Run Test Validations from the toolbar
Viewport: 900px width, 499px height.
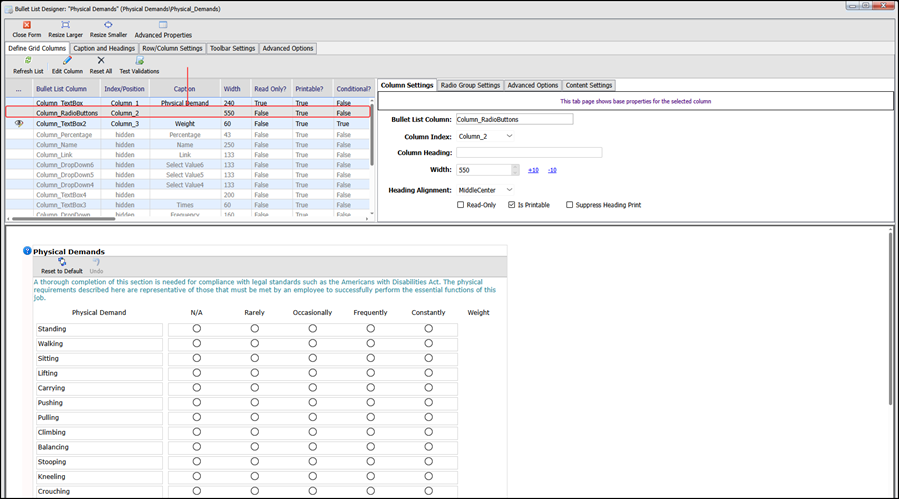(139, 61)
